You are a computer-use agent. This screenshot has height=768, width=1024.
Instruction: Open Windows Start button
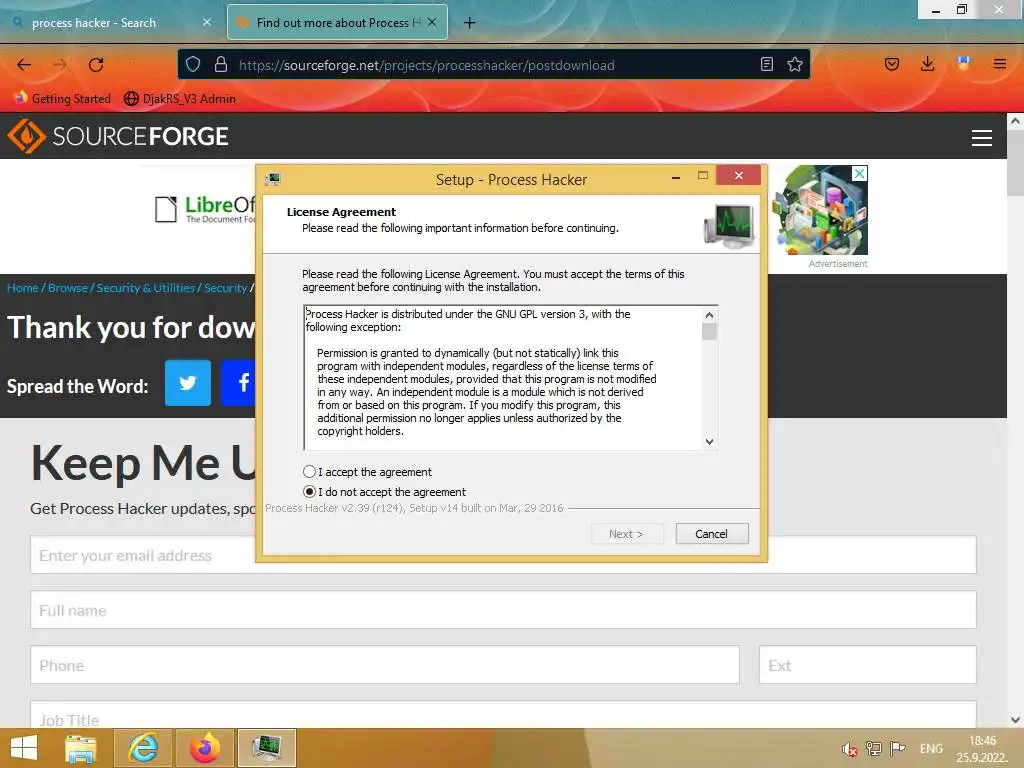[24, 748]
